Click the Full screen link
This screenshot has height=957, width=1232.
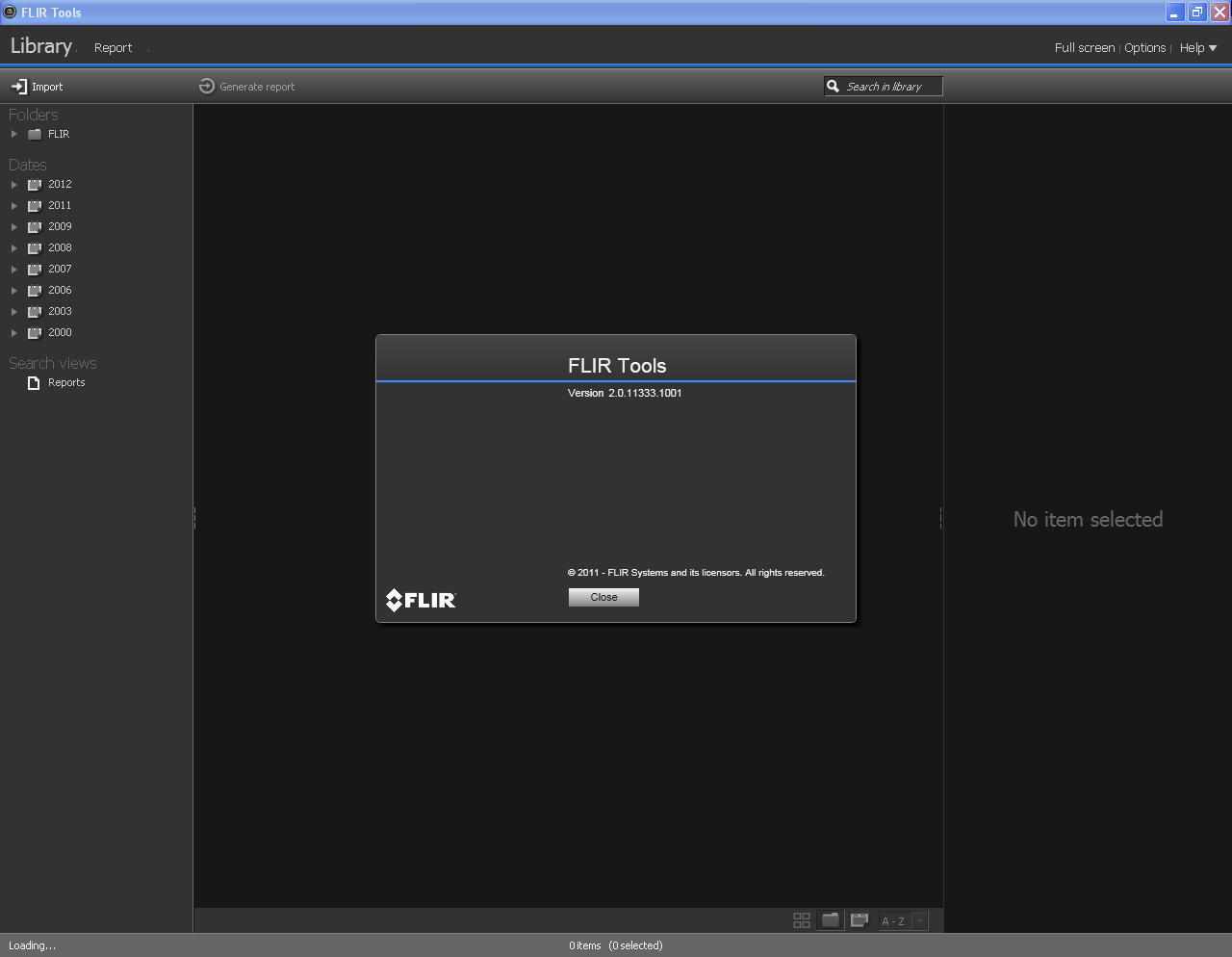[x=1084, y=47]
